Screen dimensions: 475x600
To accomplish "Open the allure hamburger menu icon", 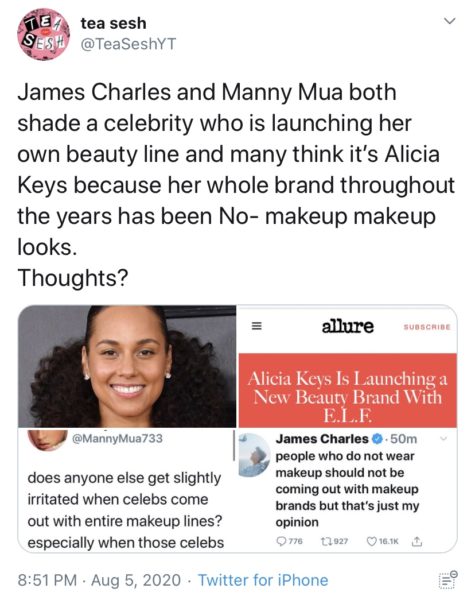I will [256, 326].
